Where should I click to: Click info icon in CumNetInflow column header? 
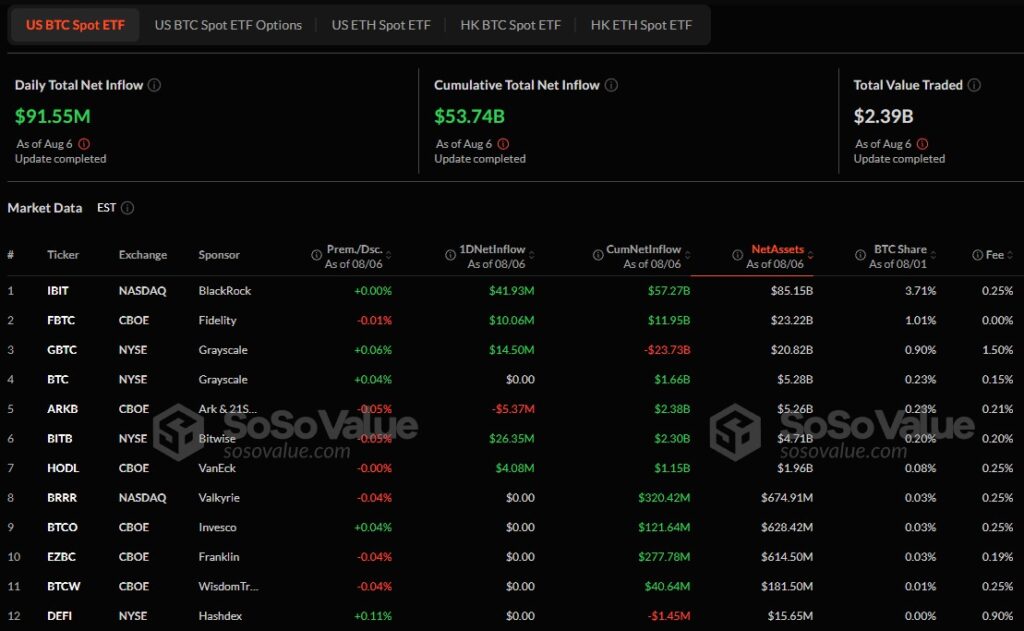pyautogui.click(x=598, y=255)
